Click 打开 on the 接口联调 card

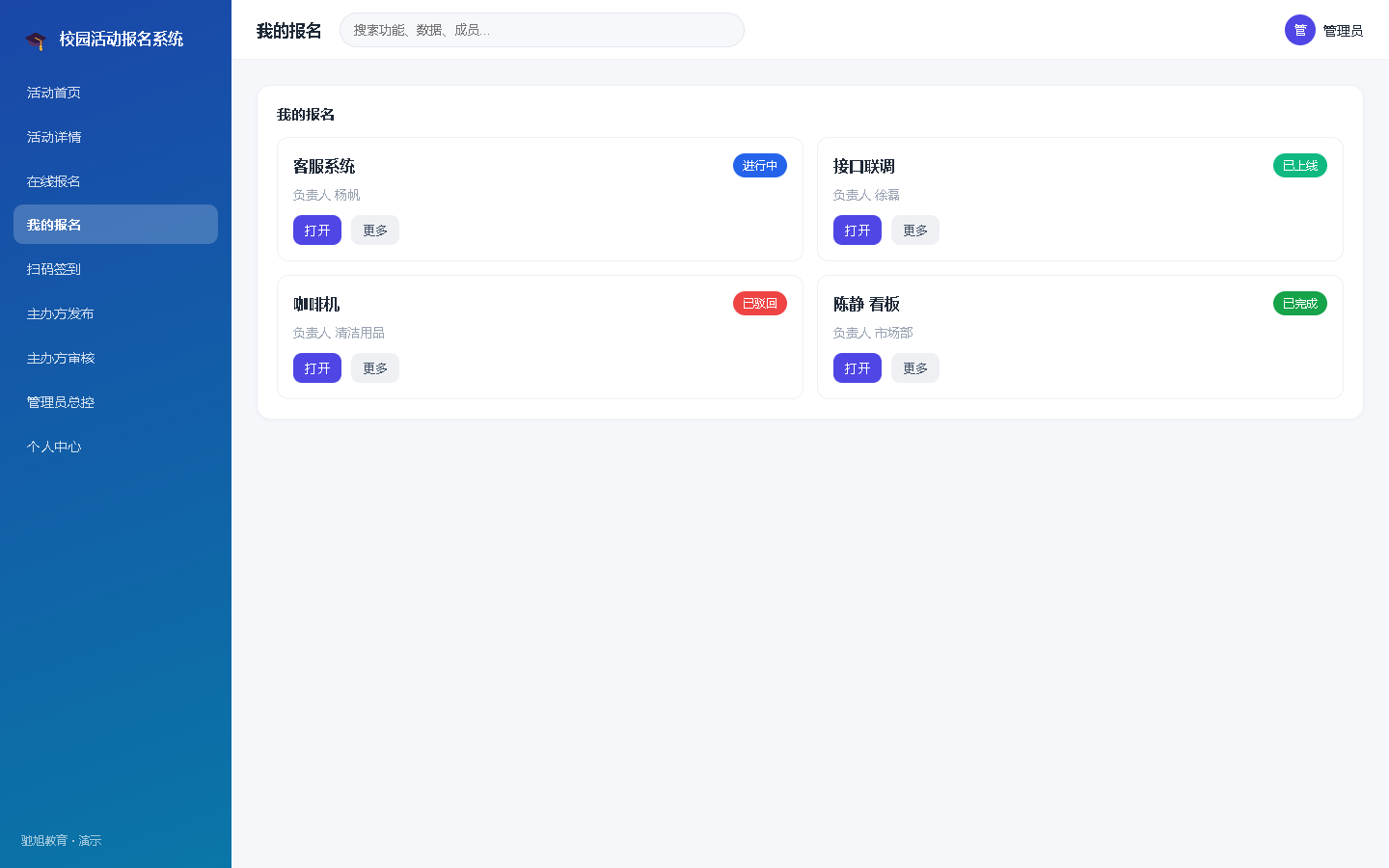(x=858, y=231)
